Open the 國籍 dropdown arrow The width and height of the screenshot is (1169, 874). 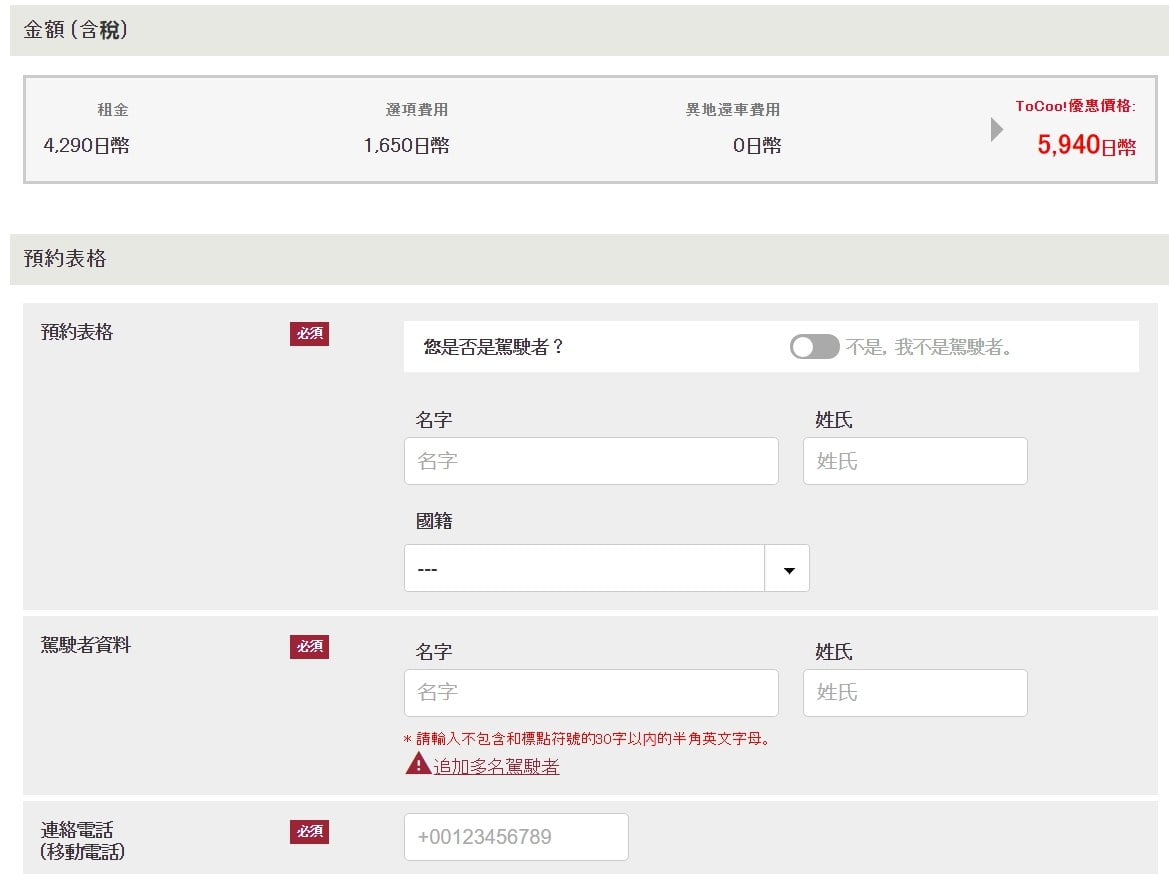pos(788,569)
